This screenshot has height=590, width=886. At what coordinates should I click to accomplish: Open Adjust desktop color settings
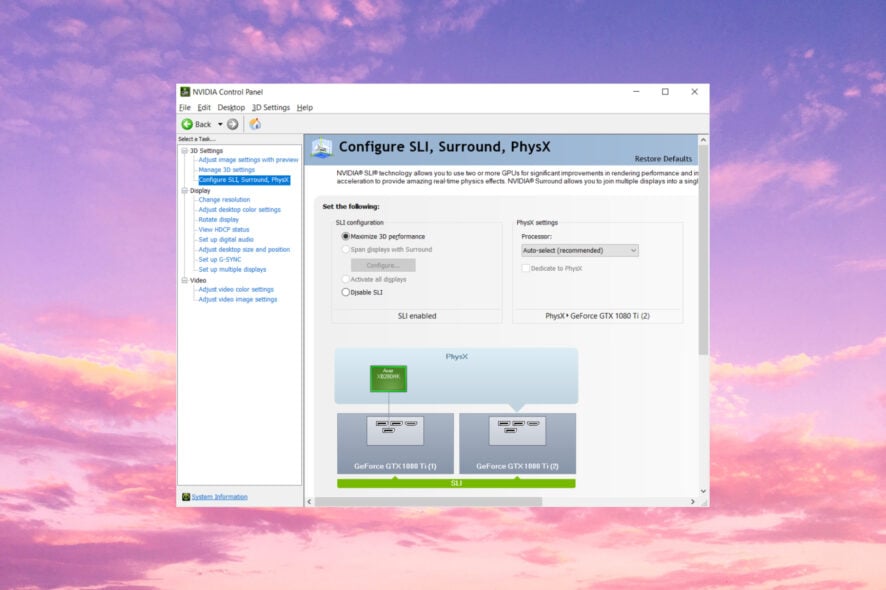tap(240, 210)
